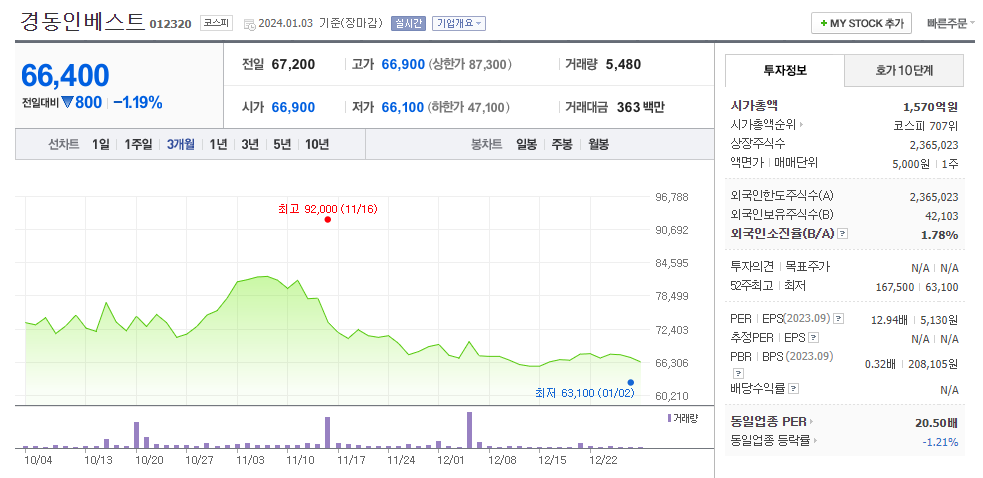The image size is (983, 478).
Task: Click the 코스피 market badge
Action: [216, 23]
